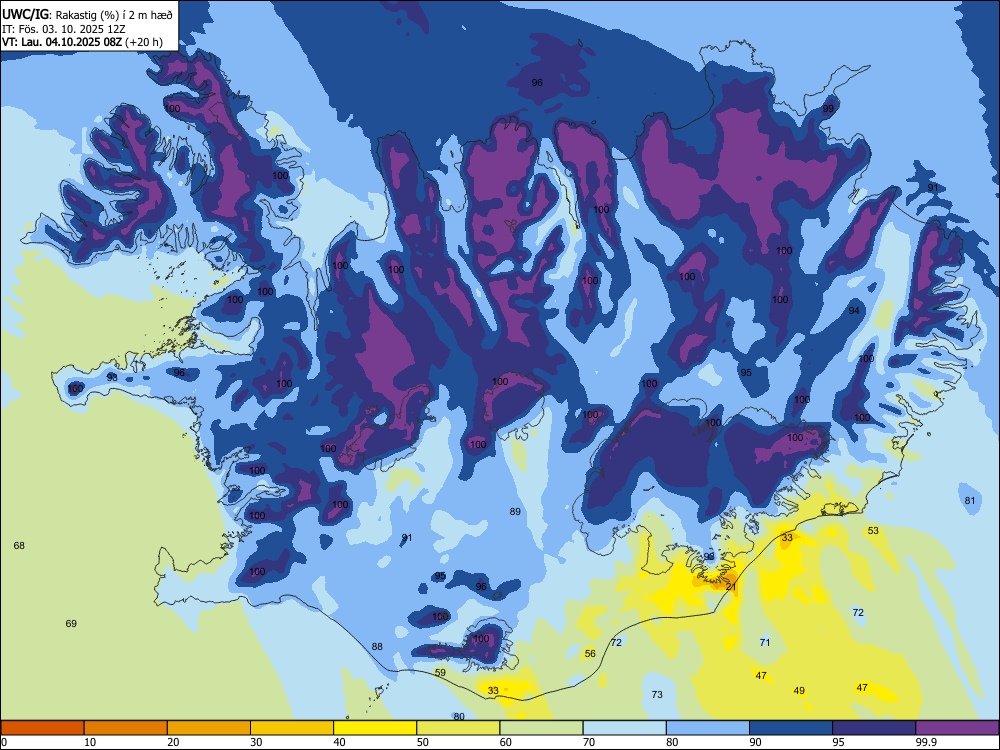The width and height of the screenshot is (1000, 750).
Task: Click the humidity value '94' on the map
Action: coord(854,310)
